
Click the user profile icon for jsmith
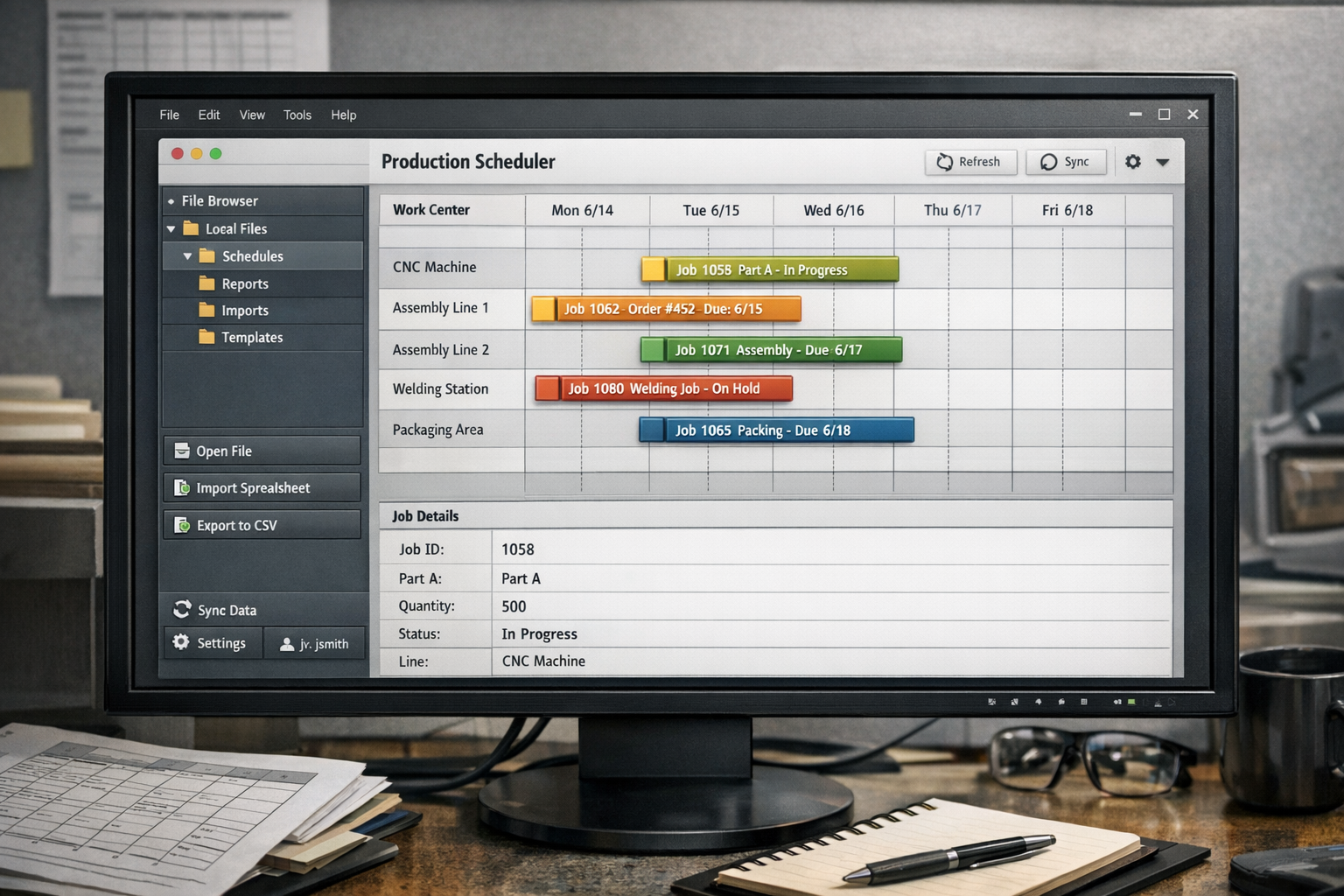[287, 644]
